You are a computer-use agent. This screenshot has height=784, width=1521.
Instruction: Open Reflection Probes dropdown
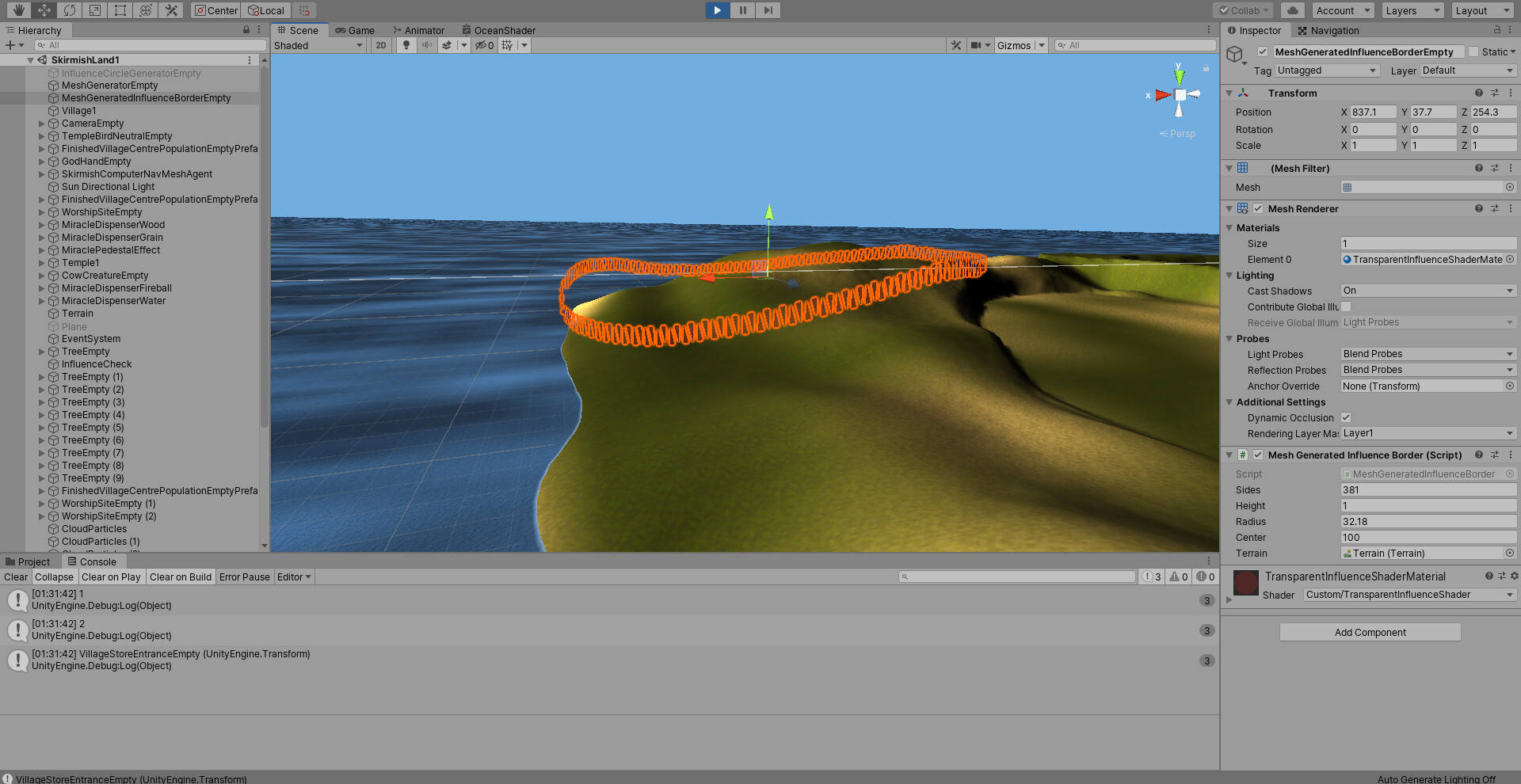coord(1428,370)
